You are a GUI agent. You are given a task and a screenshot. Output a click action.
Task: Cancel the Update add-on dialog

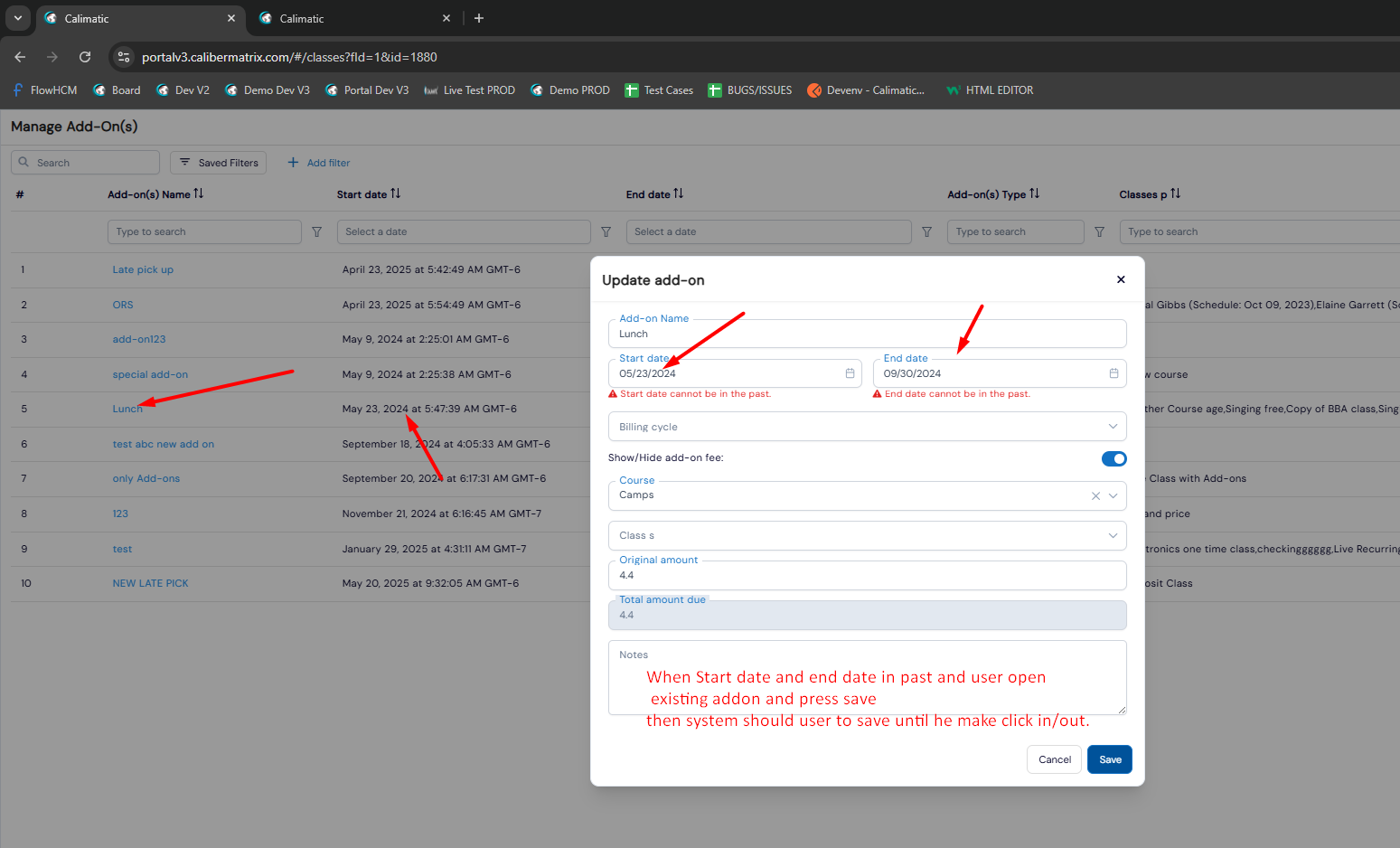pyautogui.click(x=1055, y=759)
